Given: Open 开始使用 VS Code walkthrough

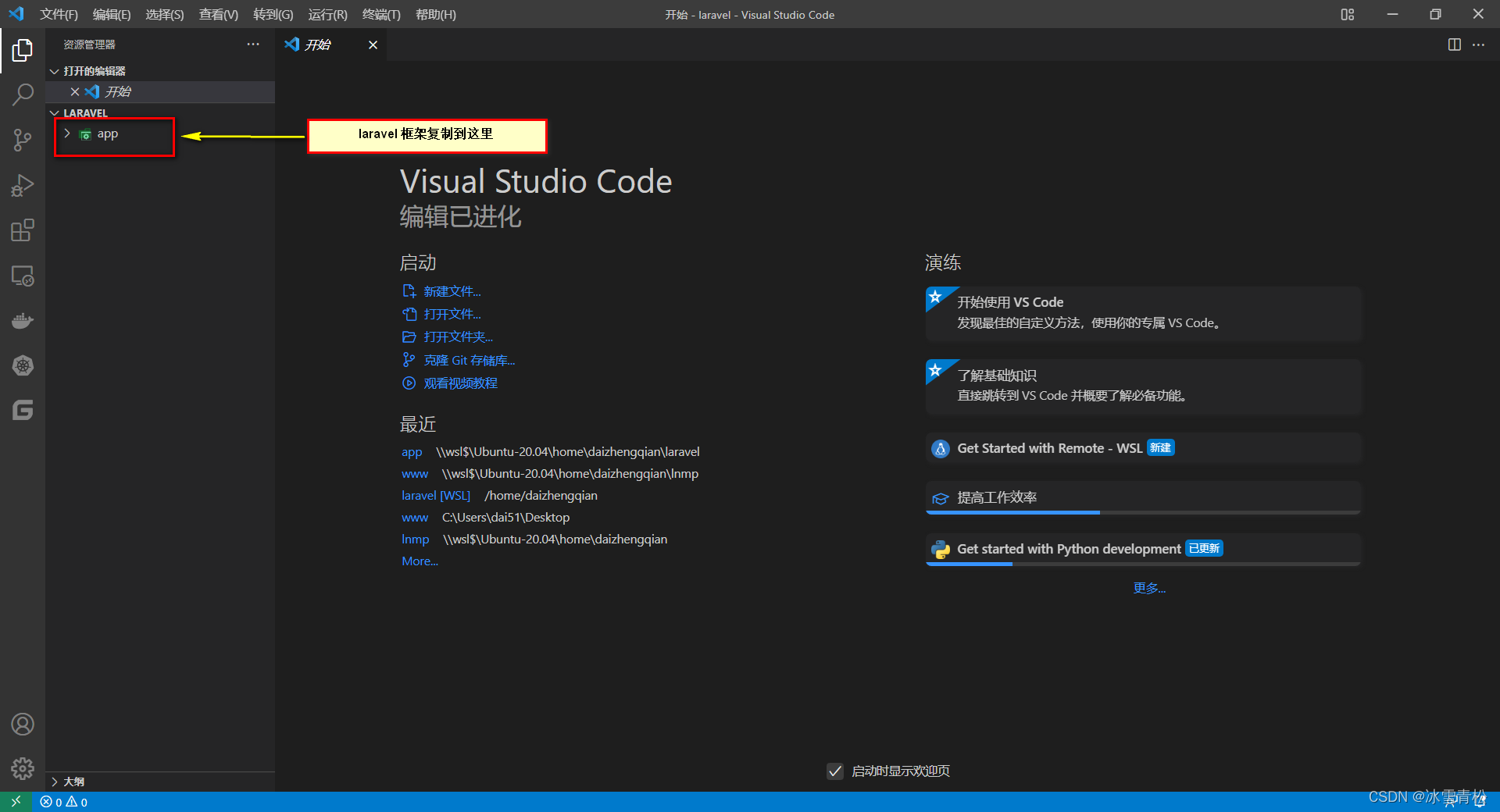Looking at the screenshot, I should (x=1144, y=313).
